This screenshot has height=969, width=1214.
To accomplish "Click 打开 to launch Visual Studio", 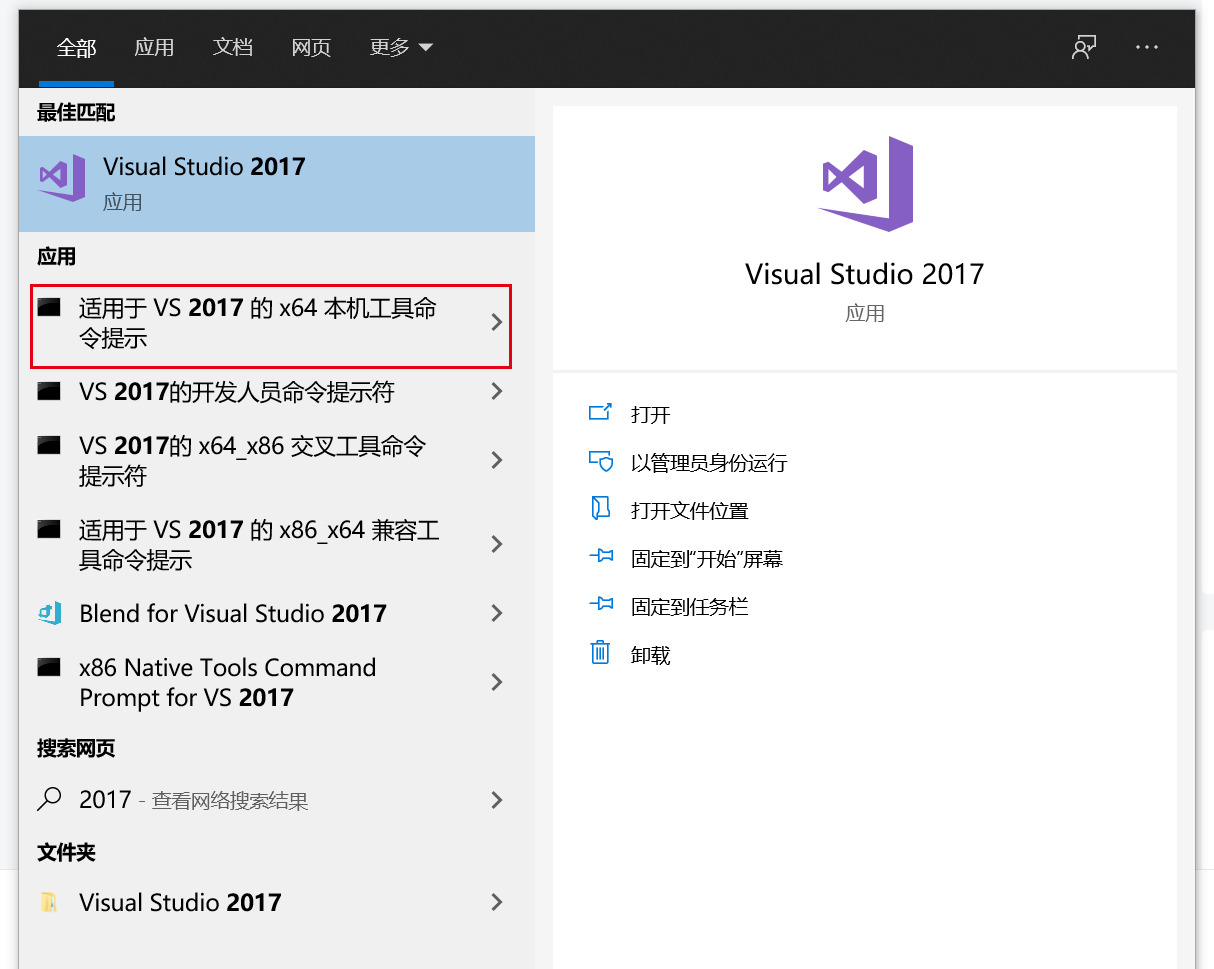I will (651, 414).
